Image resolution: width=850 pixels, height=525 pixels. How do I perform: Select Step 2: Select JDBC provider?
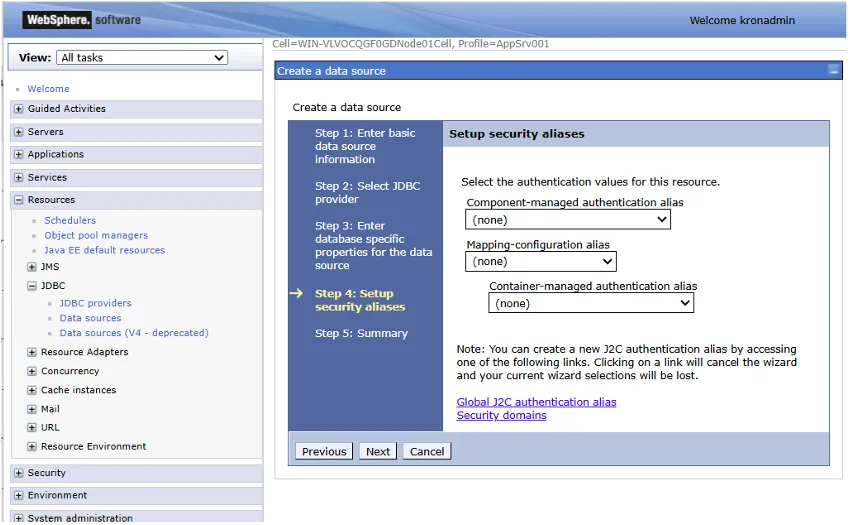368,193
